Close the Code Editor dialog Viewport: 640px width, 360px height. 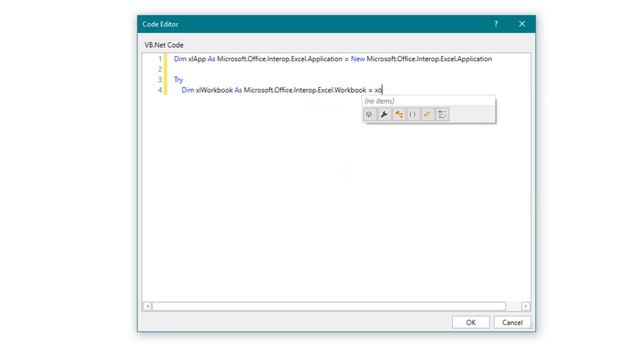(x=522, y=24)
